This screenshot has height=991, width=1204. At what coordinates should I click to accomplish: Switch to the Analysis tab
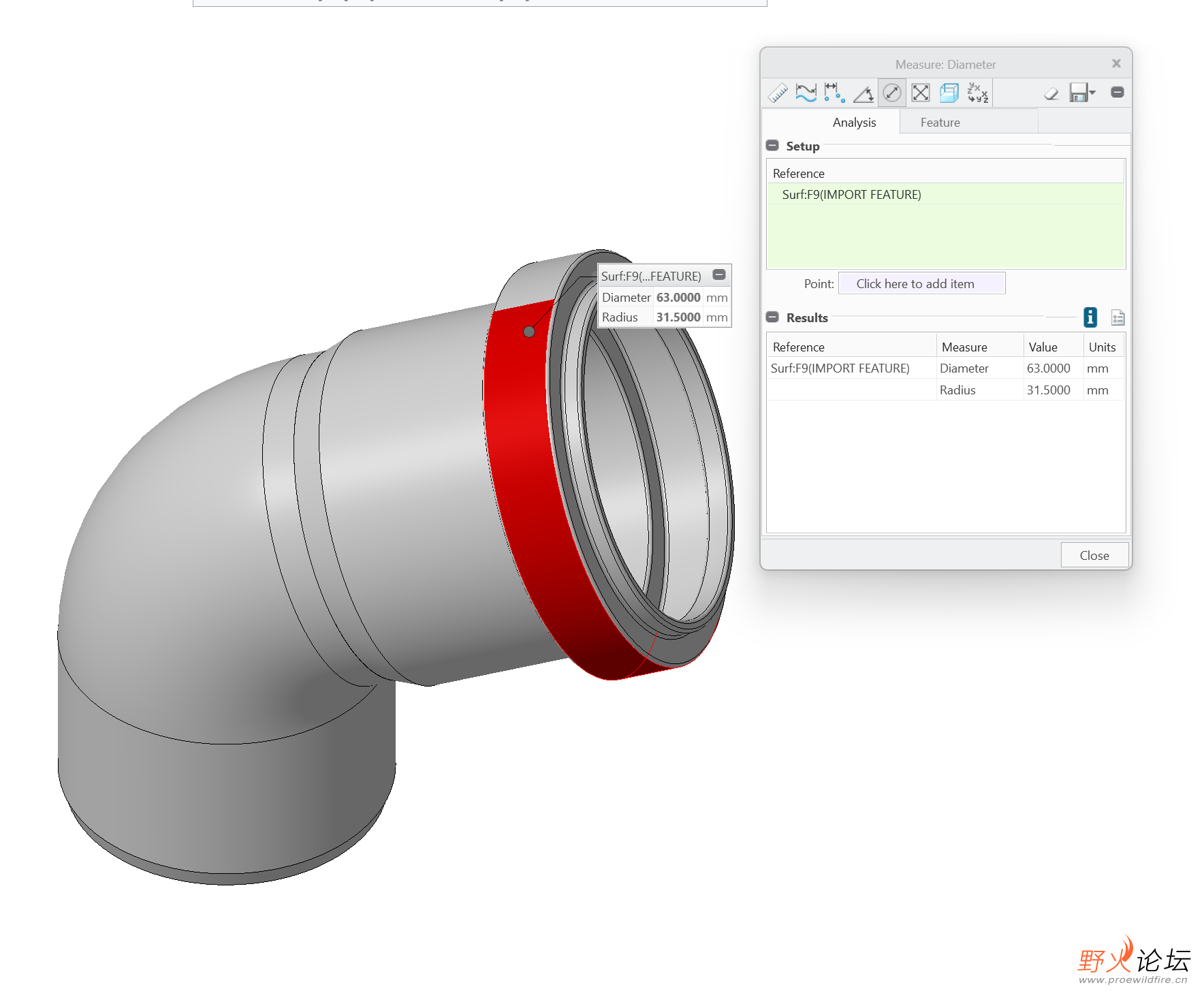tap(854, 123)
